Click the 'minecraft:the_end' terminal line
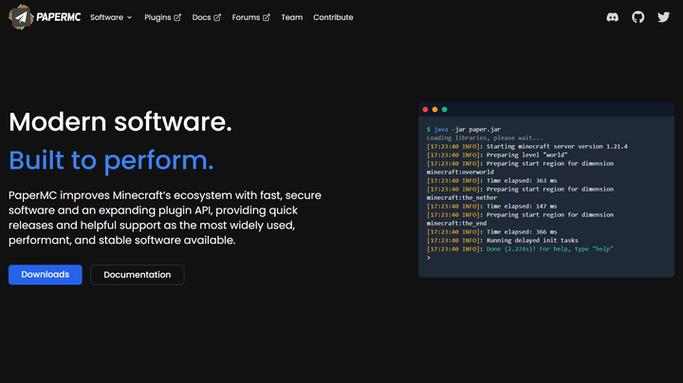The image size is (683, 383). 456,223
